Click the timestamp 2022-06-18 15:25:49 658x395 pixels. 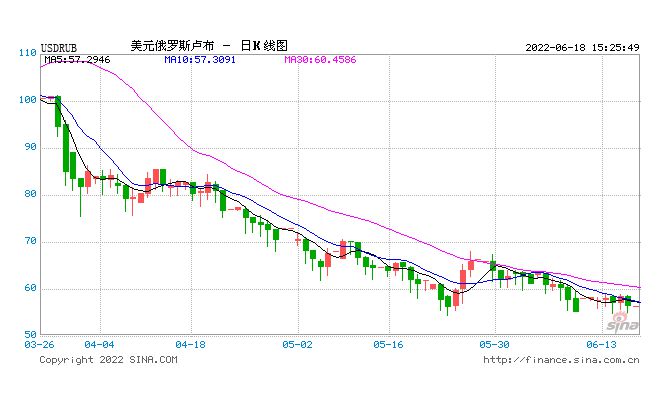tap(582, 47)
